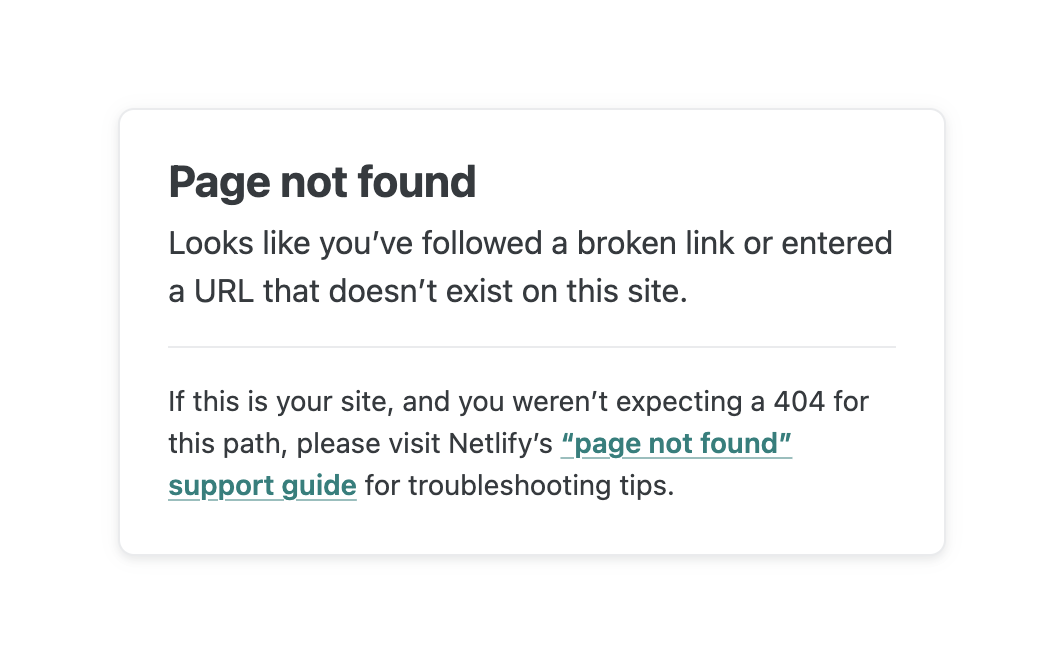The width and height of the screenshot is (1052, 668).
Task: Click the horizontal divider line in the card
Action: point(531,347)
